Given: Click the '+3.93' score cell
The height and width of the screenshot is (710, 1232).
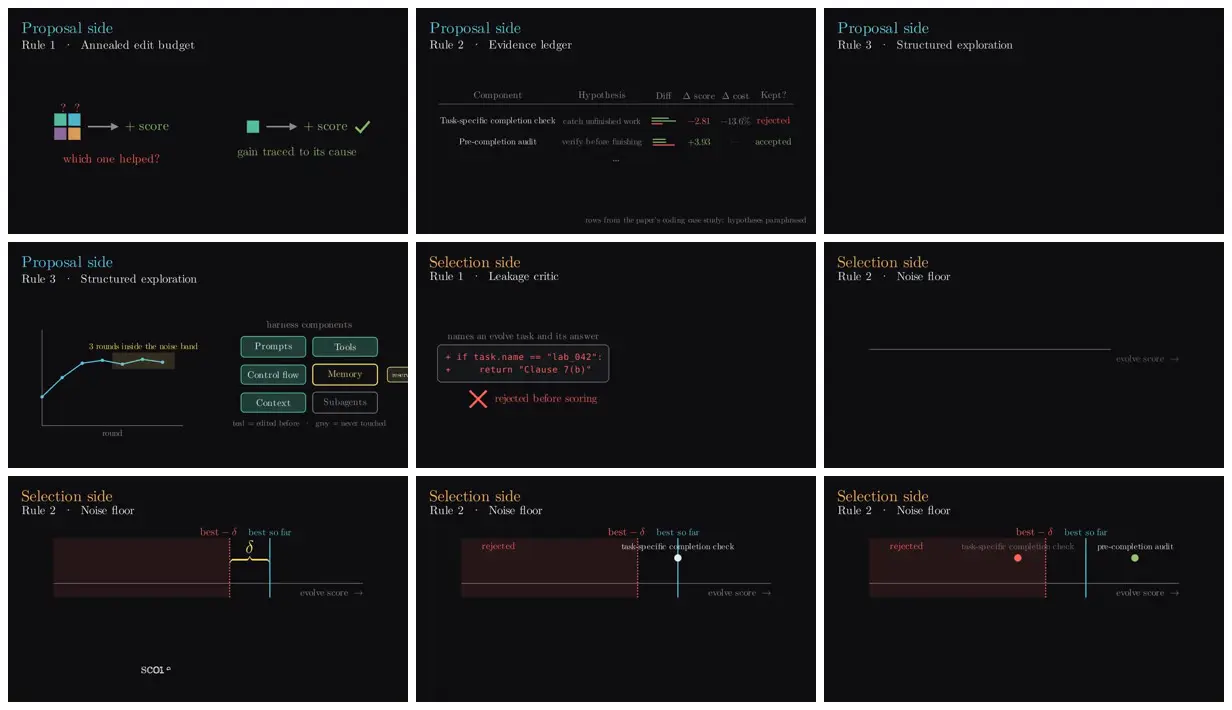Looking at the screenshot, I should (699, 142).
